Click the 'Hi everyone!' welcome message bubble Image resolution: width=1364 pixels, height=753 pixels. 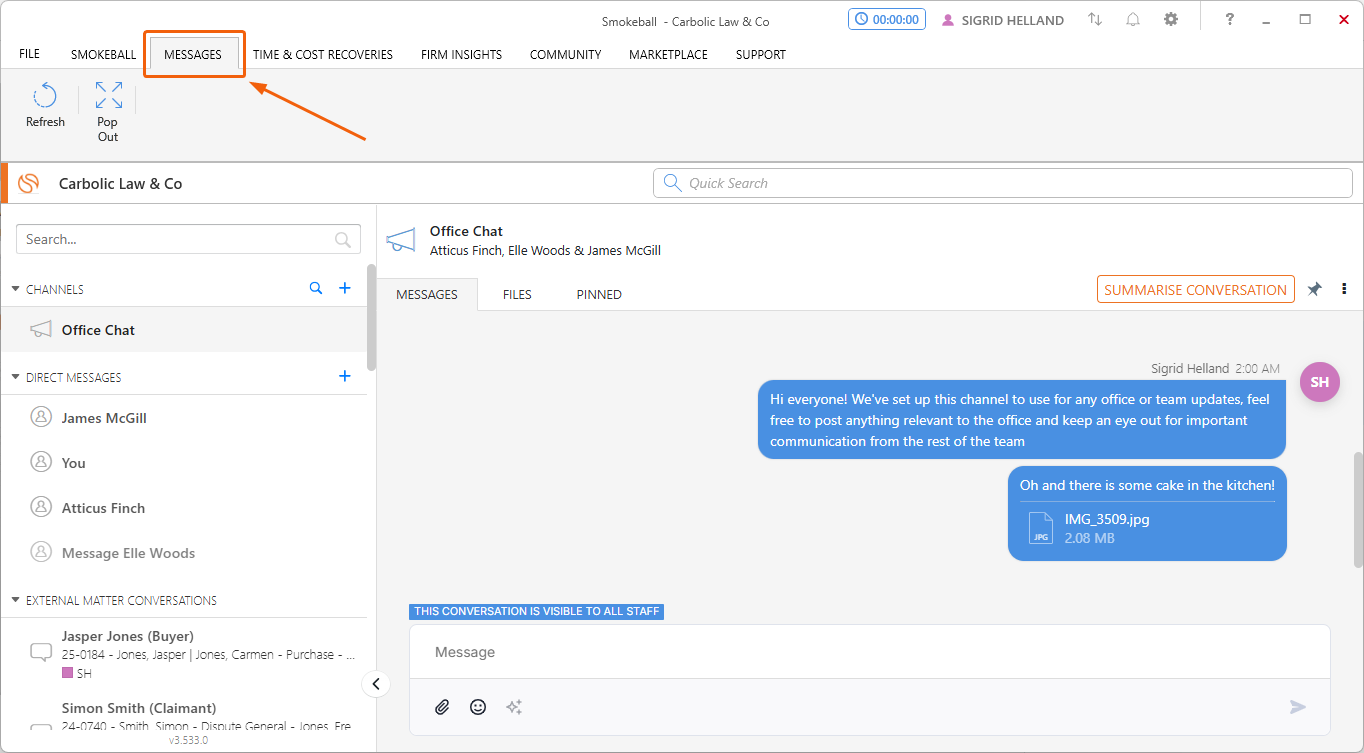pos(1021,420)
